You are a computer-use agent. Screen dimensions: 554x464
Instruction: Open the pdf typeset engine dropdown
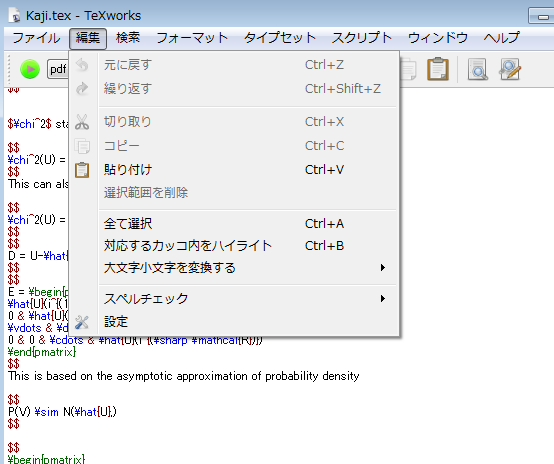point(58,69)
